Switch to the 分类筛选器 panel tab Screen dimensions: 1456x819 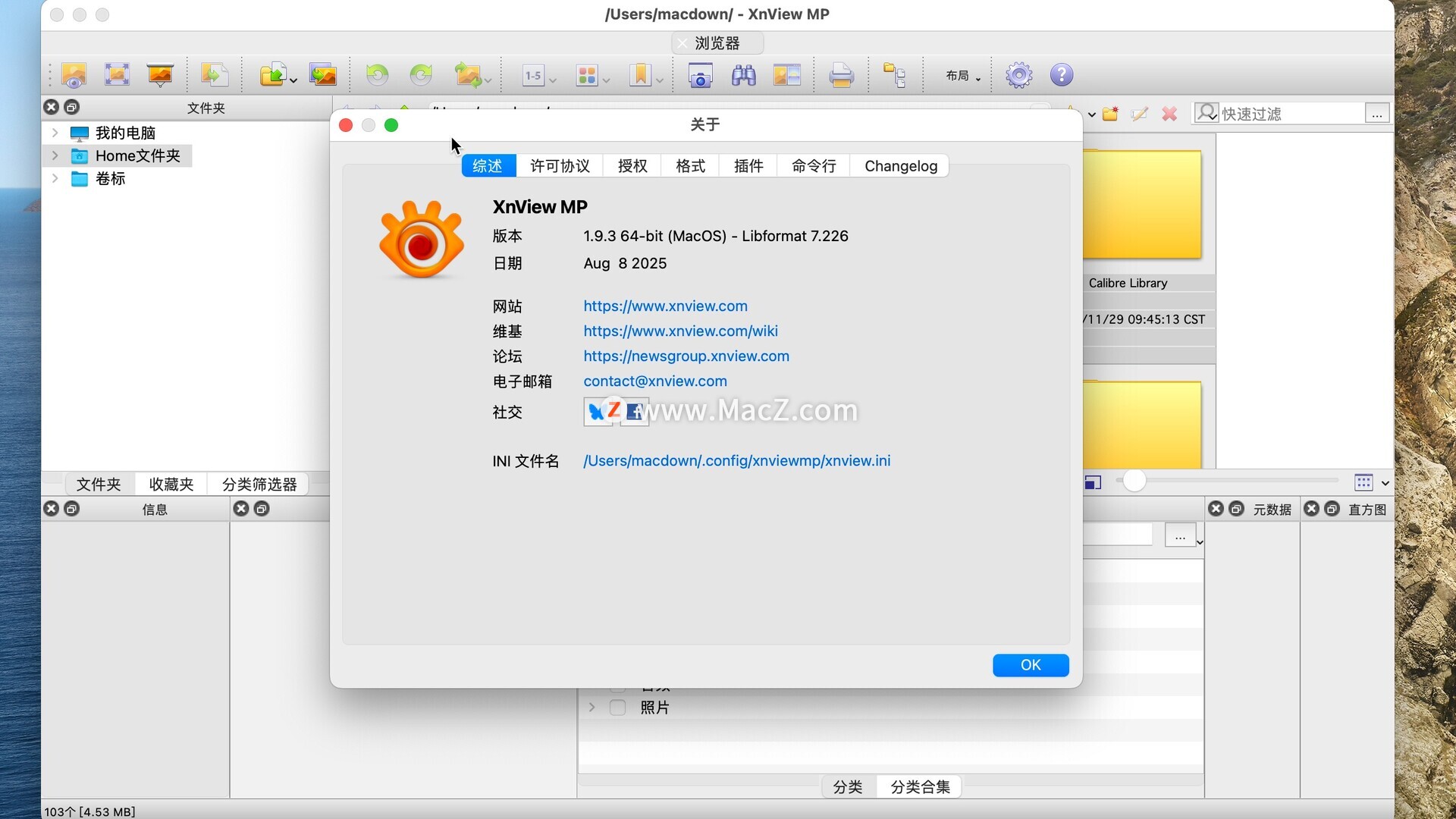259,484
